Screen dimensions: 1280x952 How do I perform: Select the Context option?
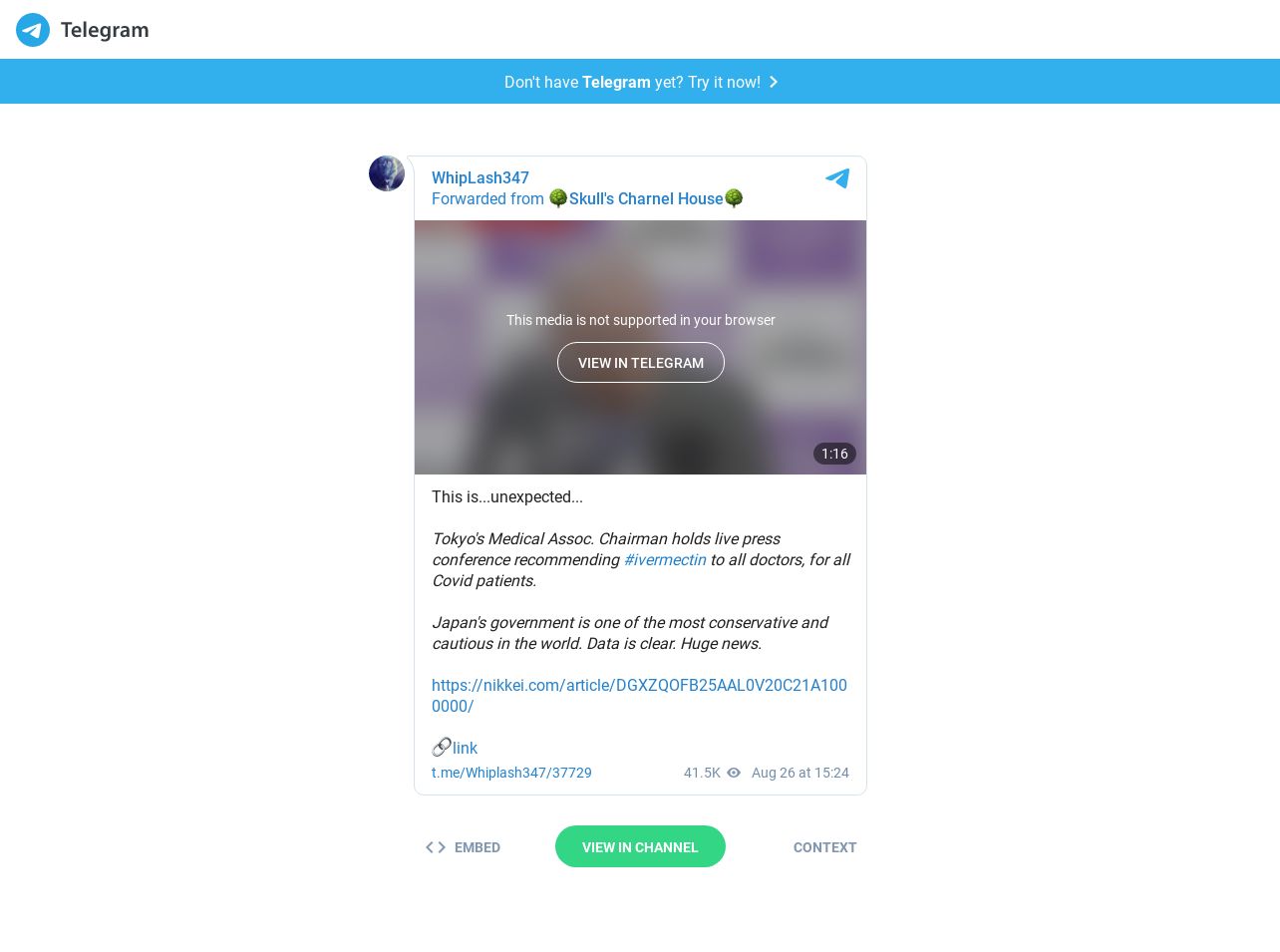[825, 847]
